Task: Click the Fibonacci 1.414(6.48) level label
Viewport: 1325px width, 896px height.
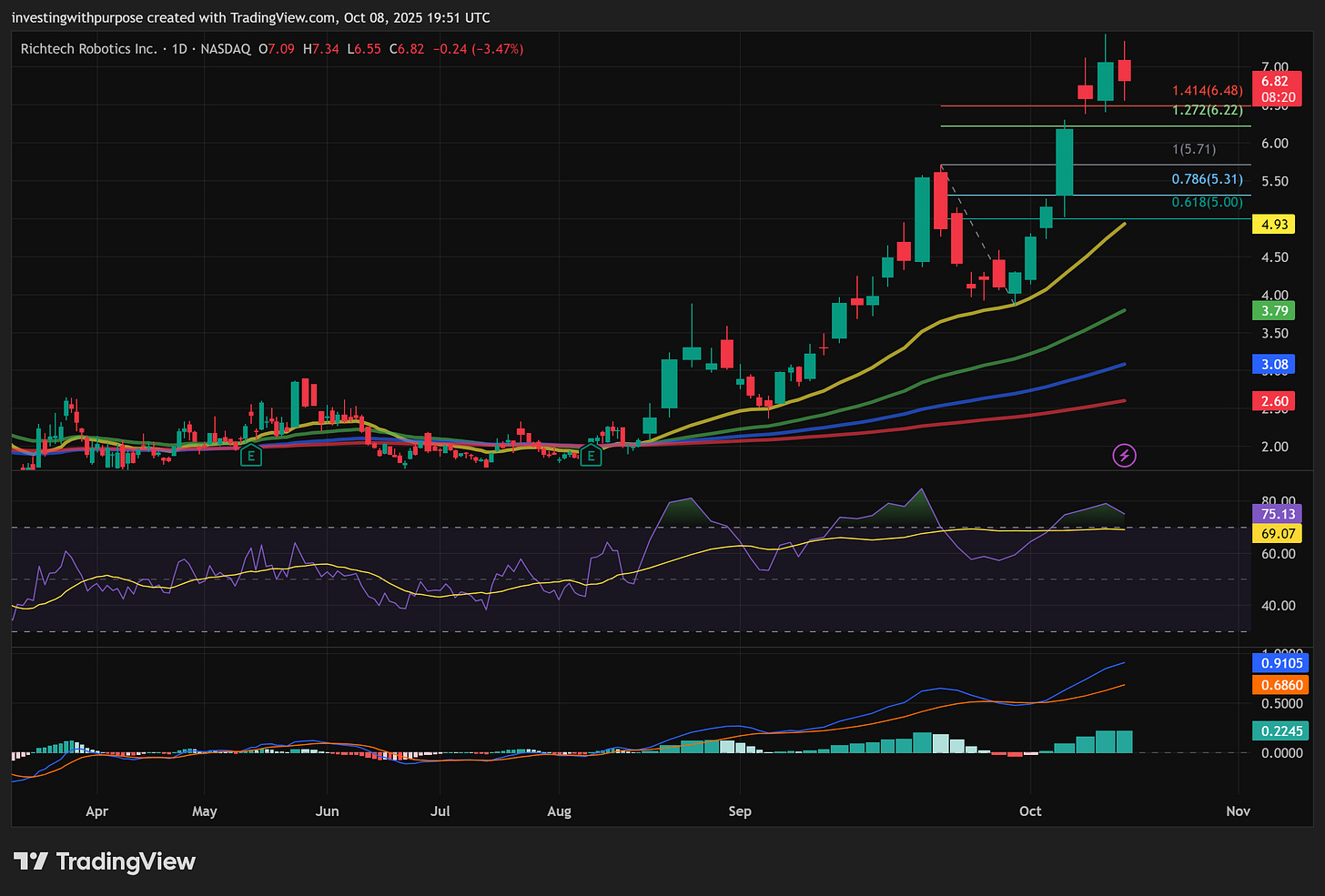Action: 1208,90
